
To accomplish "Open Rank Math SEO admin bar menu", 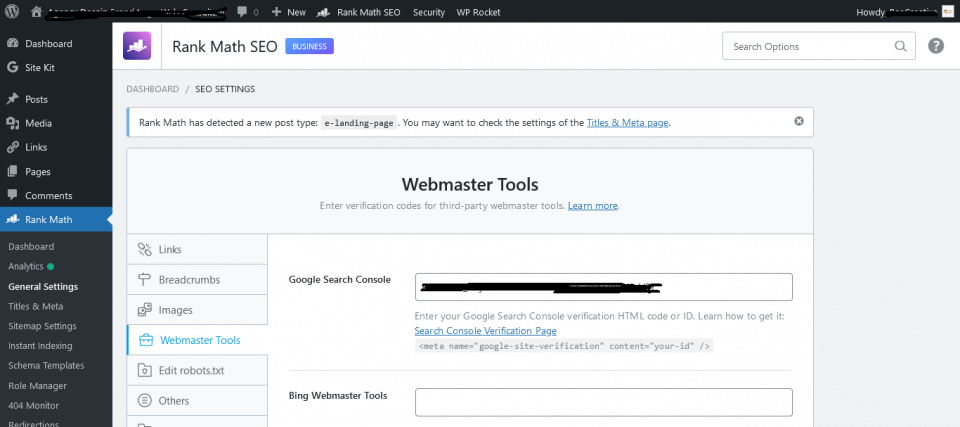I will 360,12.
